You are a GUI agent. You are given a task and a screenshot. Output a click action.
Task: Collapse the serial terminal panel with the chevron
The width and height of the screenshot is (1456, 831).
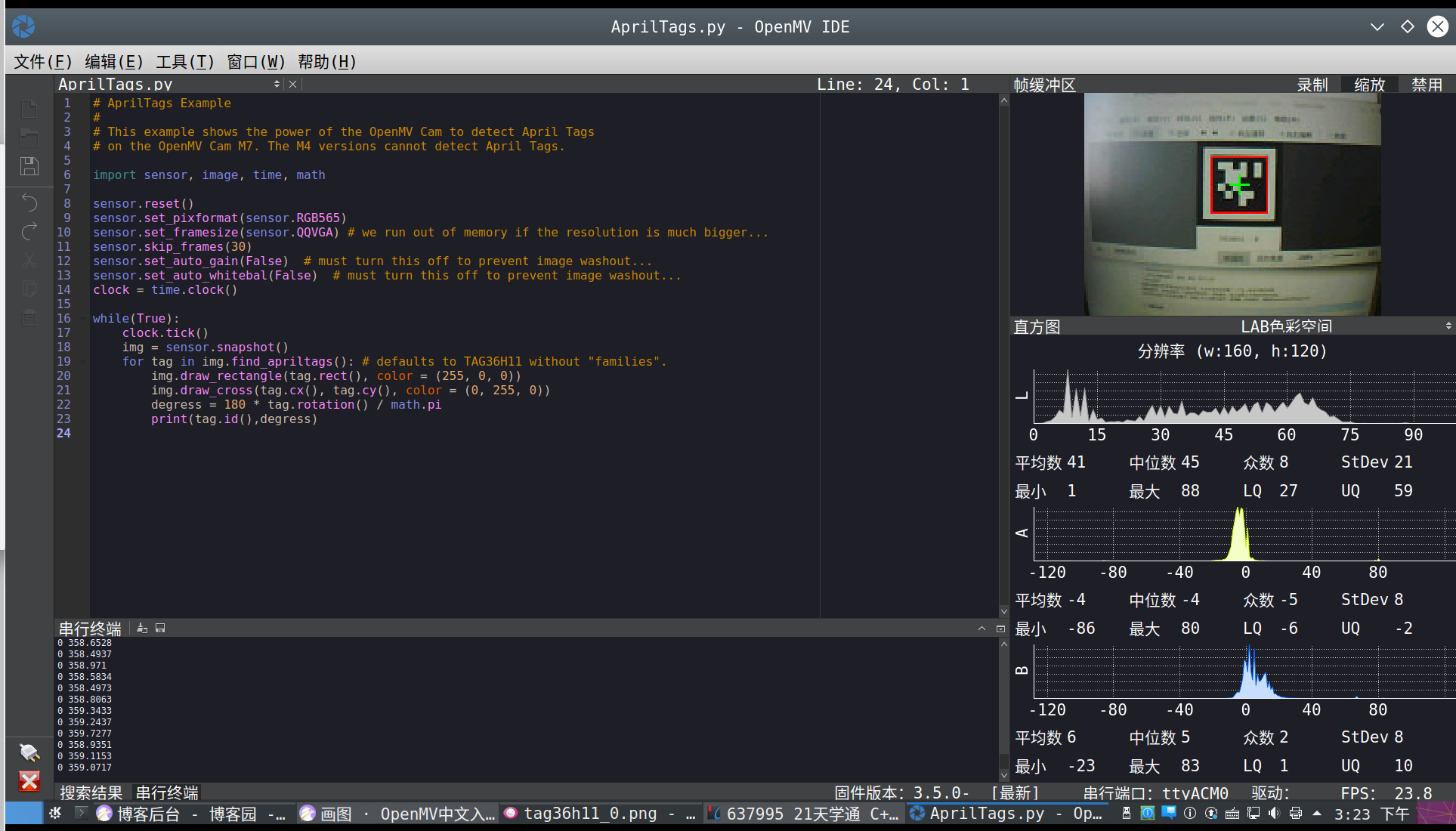coord(981,628)
